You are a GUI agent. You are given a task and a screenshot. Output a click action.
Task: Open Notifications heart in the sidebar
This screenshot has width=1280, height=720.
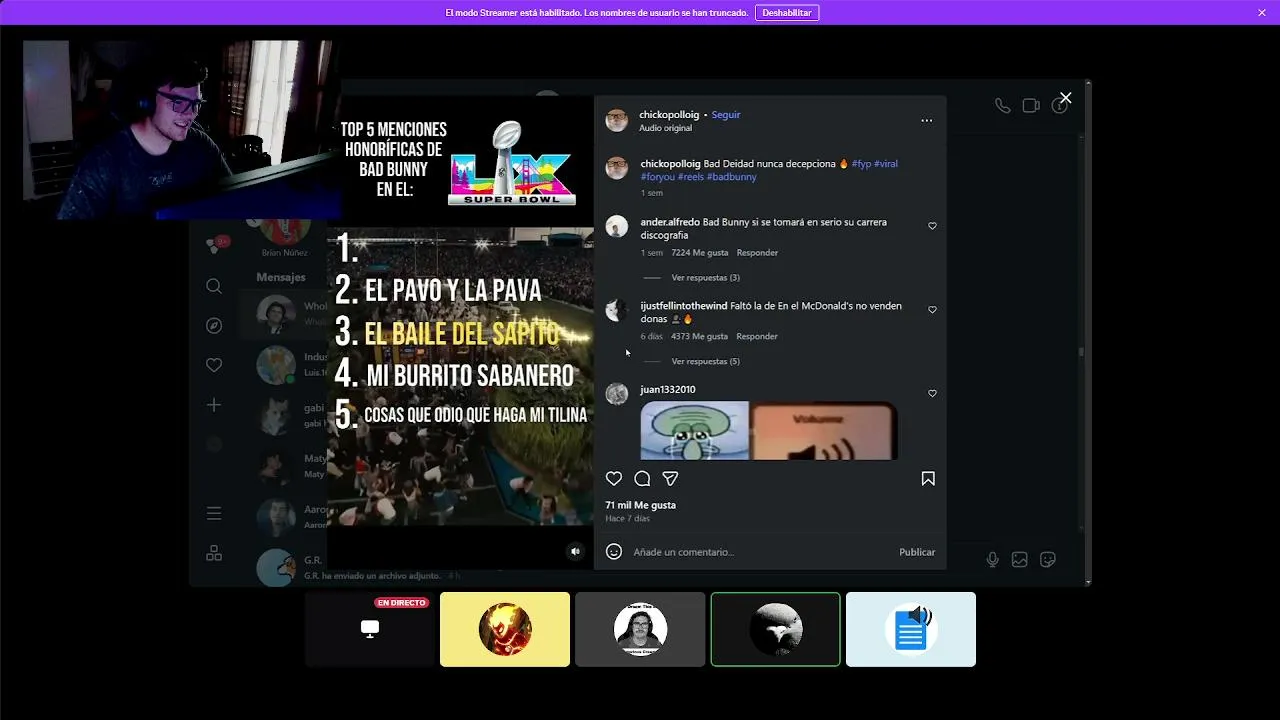pyautogui.click(x=214, y=365)
